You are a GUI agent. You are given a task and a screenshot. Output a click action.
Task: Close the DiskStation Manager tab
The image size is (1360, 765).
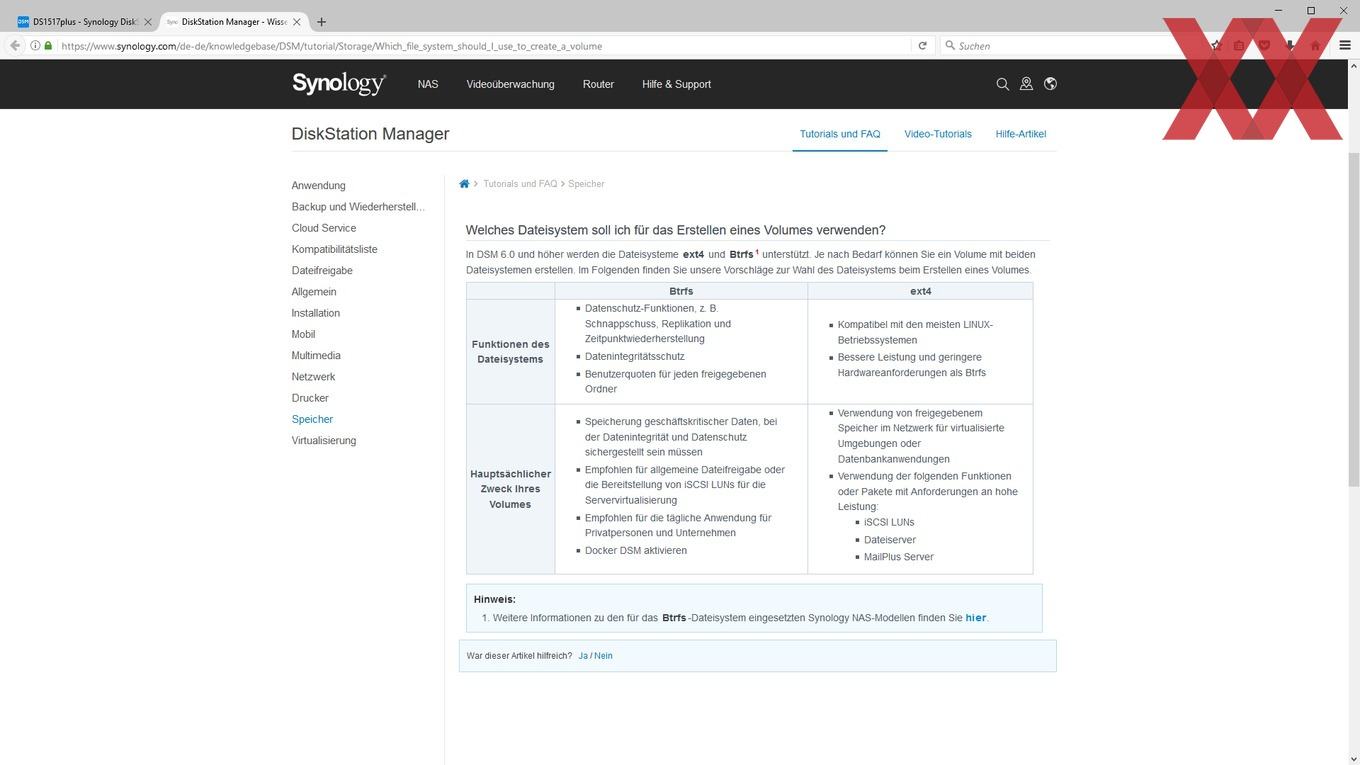pos(296,22)
